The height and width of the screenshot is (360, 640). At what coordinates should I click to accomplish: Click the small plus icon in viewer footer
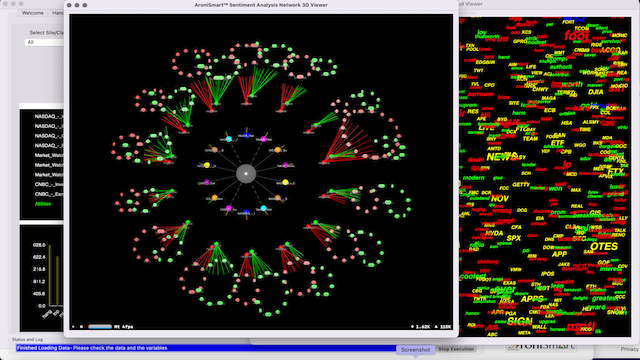pos(73,327)
